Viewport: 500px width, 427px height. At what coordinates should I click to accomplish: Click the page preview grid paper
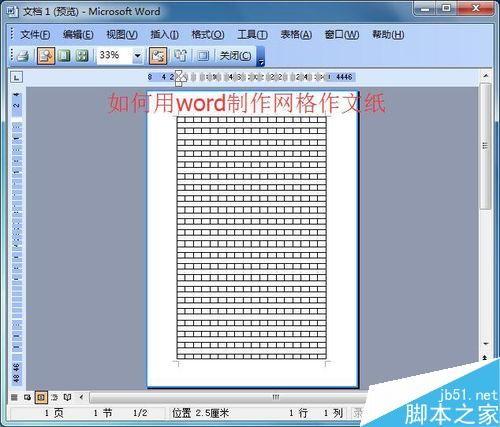[x=253, y=239]
